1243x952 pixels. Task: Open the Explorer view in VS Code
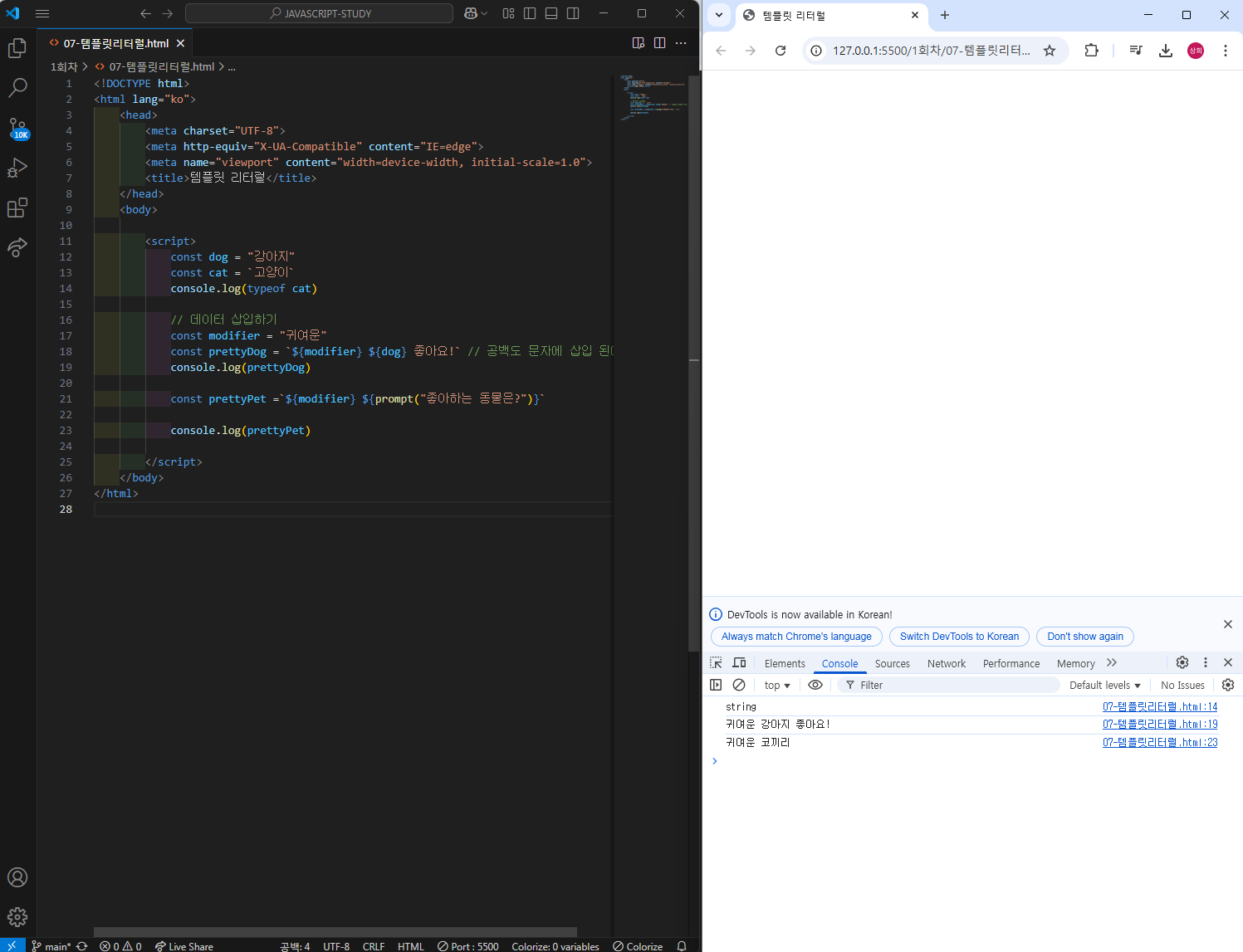(17, 48)
